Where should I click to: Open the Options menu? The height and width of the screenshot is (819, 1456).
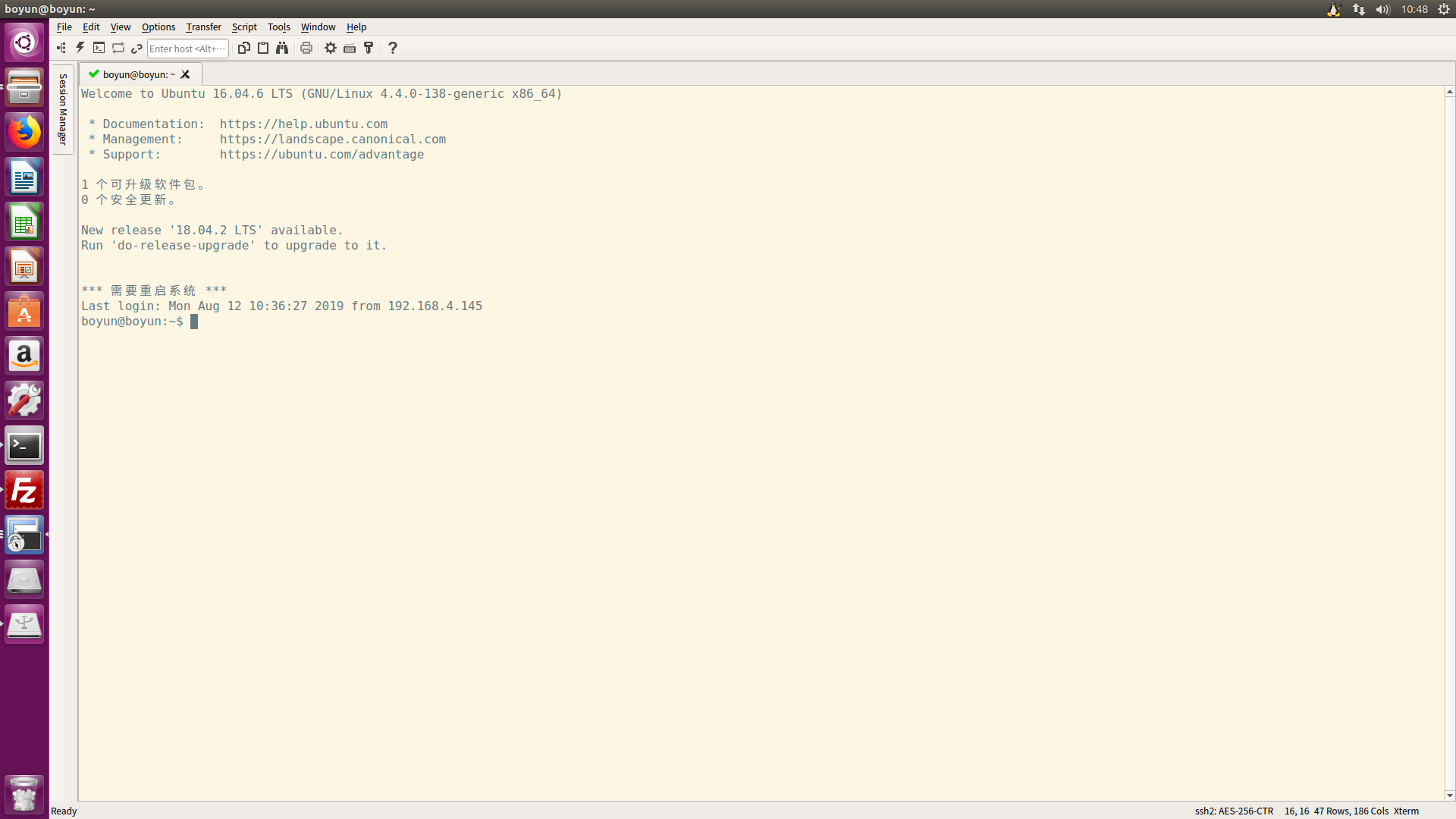coord(158,27)
